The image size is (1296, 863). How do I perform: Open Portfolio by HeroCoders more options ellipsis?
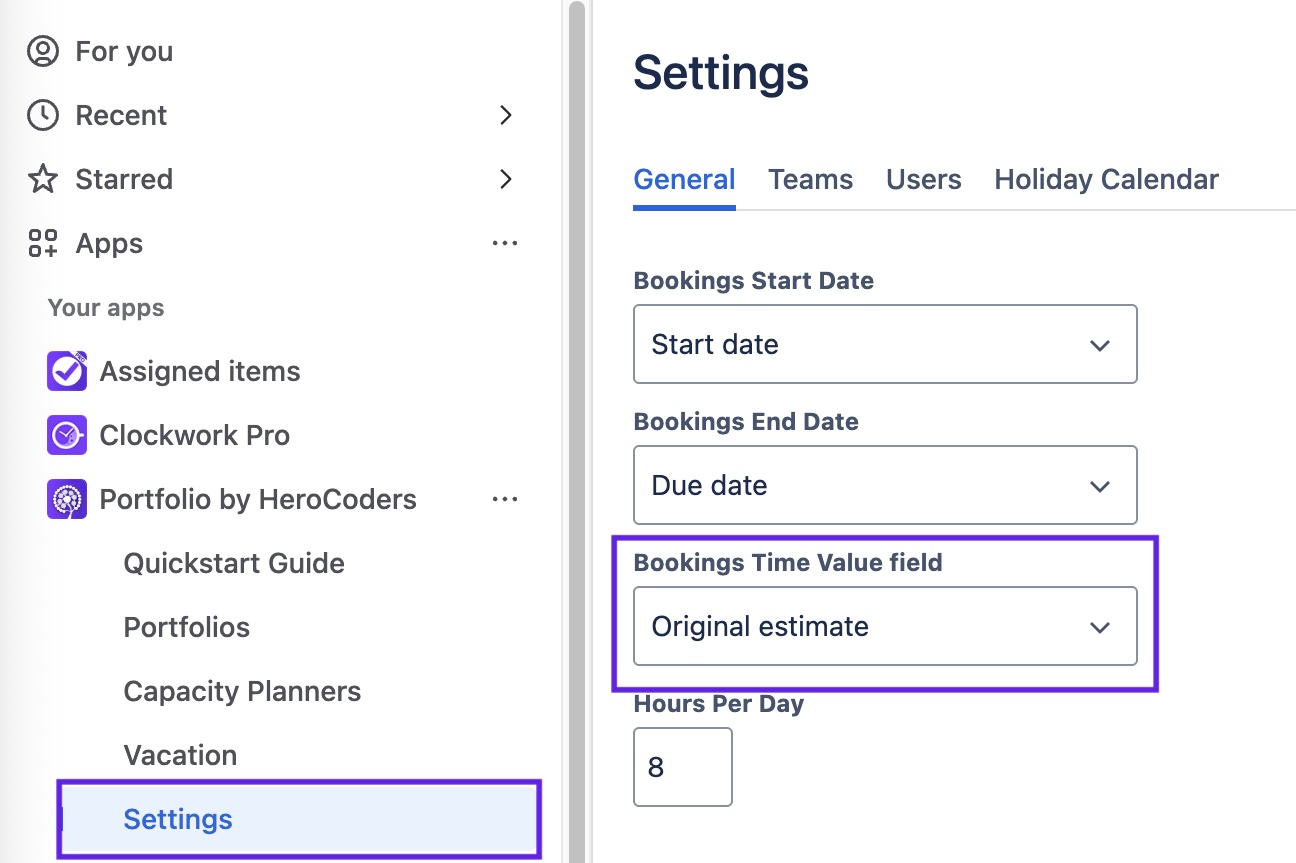pos(505,499)
